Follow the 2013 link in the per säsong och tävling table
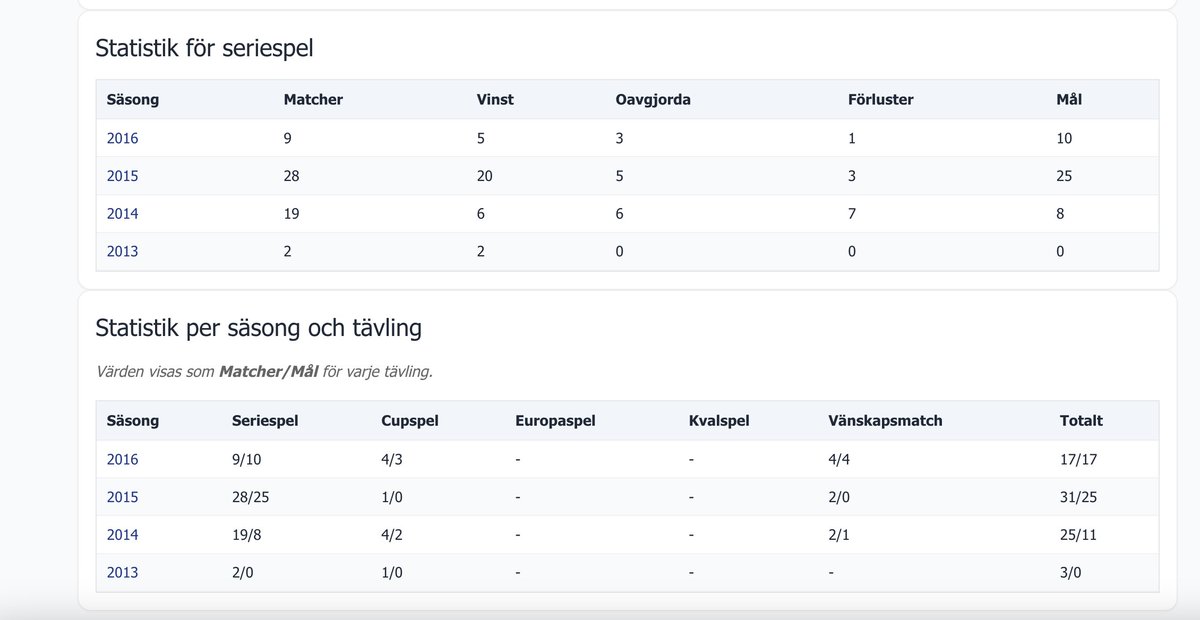Screen dimensions: 1200x620 [122, 573]
